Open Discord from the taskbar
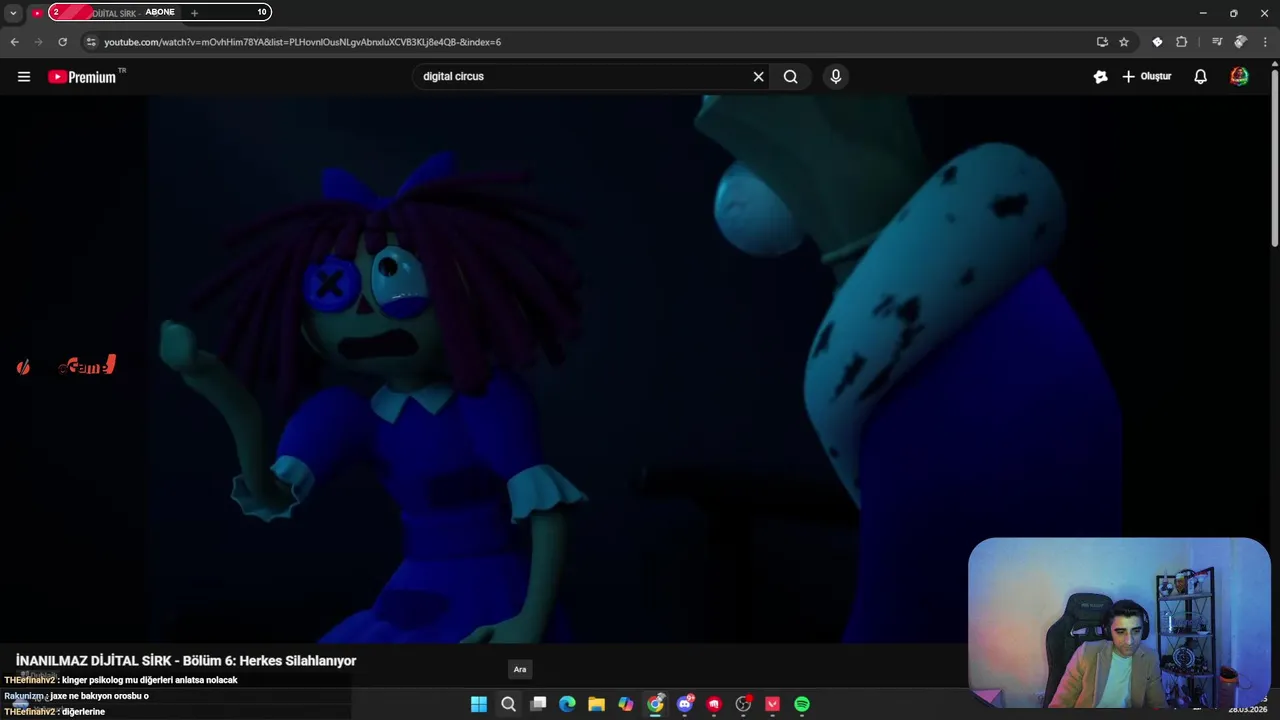1280x720 pixels. click(x=685, y=704)
